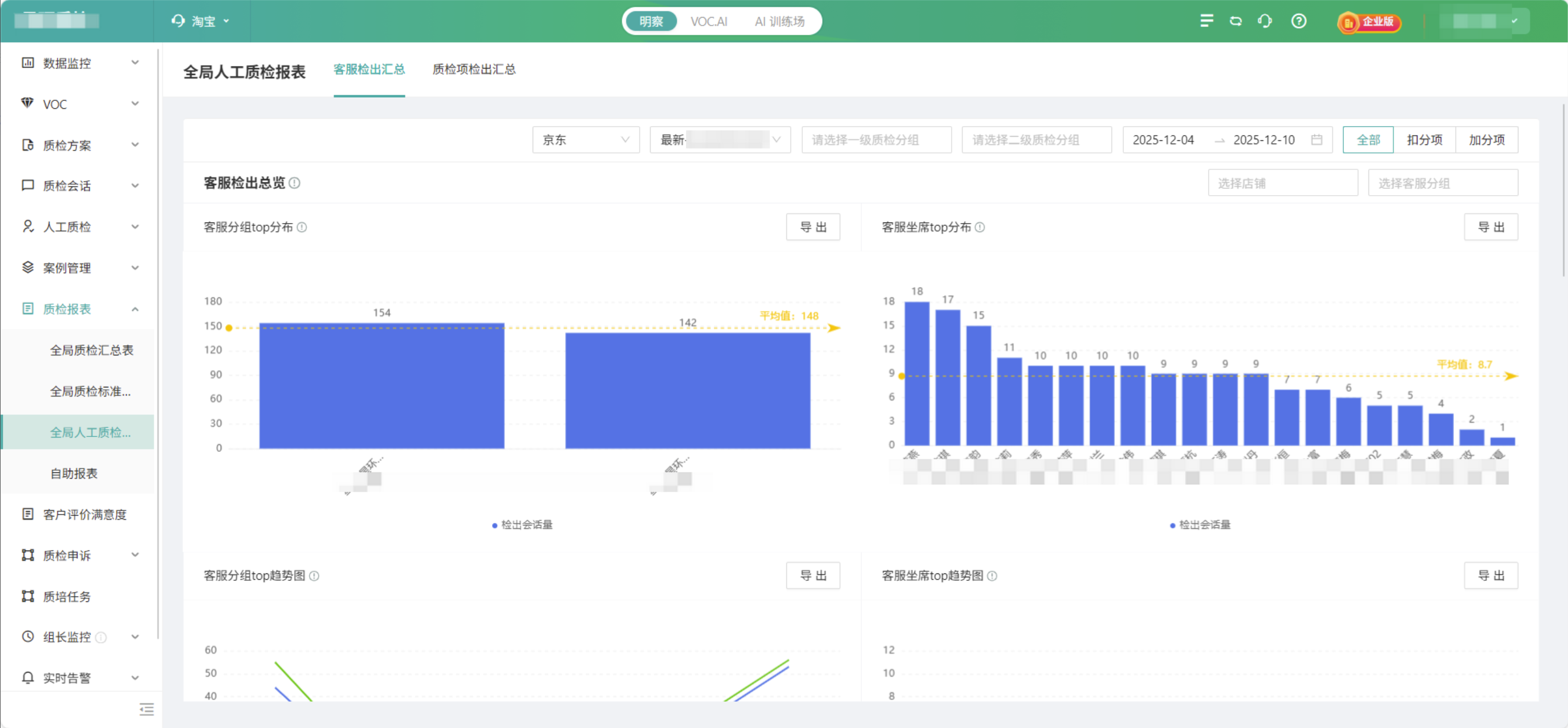
Task: Open the calendar icon in date range
Action: coord(1317,140)
